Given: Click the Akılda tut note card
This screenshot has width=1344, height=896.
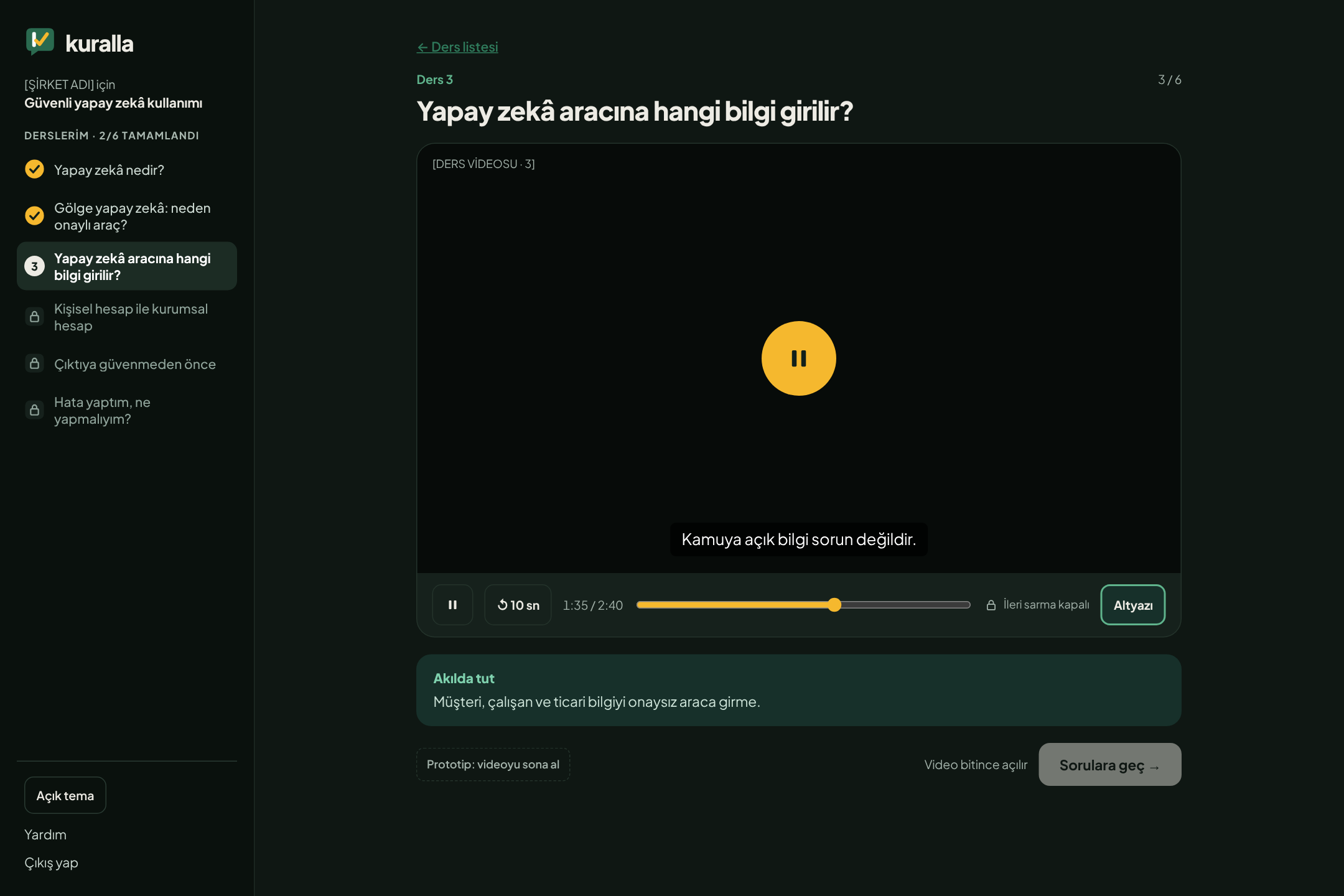Looking at the screenshot, I should click(798, 690).
